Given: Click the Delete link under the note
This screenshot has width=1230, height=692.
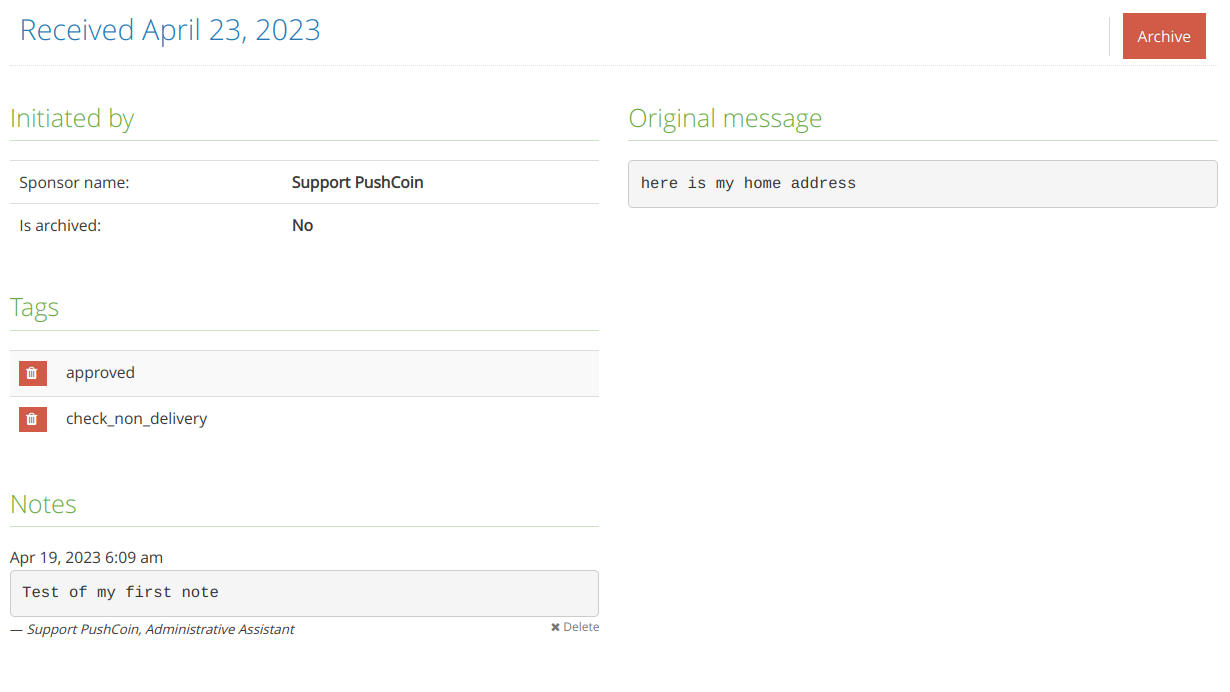Looking at the screenshot, I should pyautogui.click(x=581, y=626).
